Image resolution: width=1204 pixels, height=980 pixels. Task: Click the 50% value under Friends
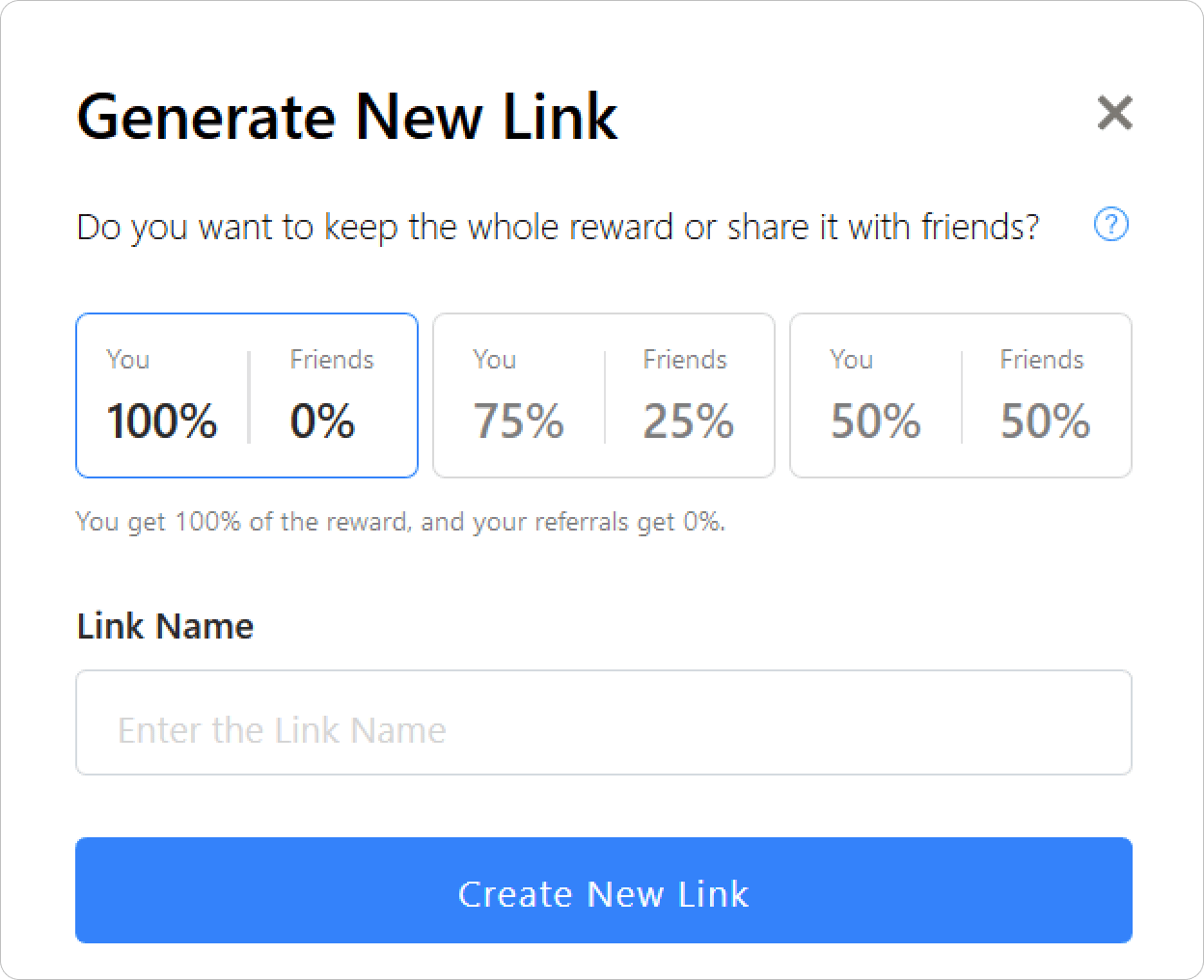point(1046,422)
